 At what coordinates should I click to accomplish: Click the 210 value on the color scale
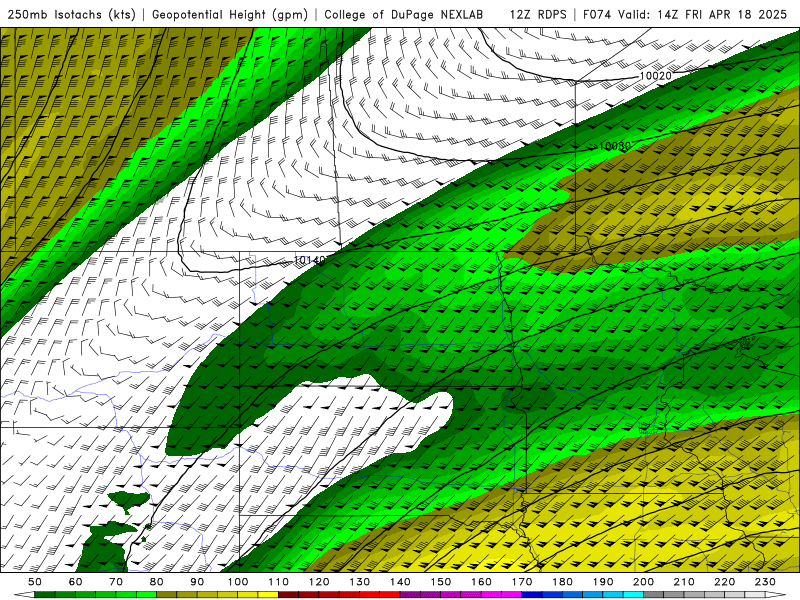click(684, 582)
